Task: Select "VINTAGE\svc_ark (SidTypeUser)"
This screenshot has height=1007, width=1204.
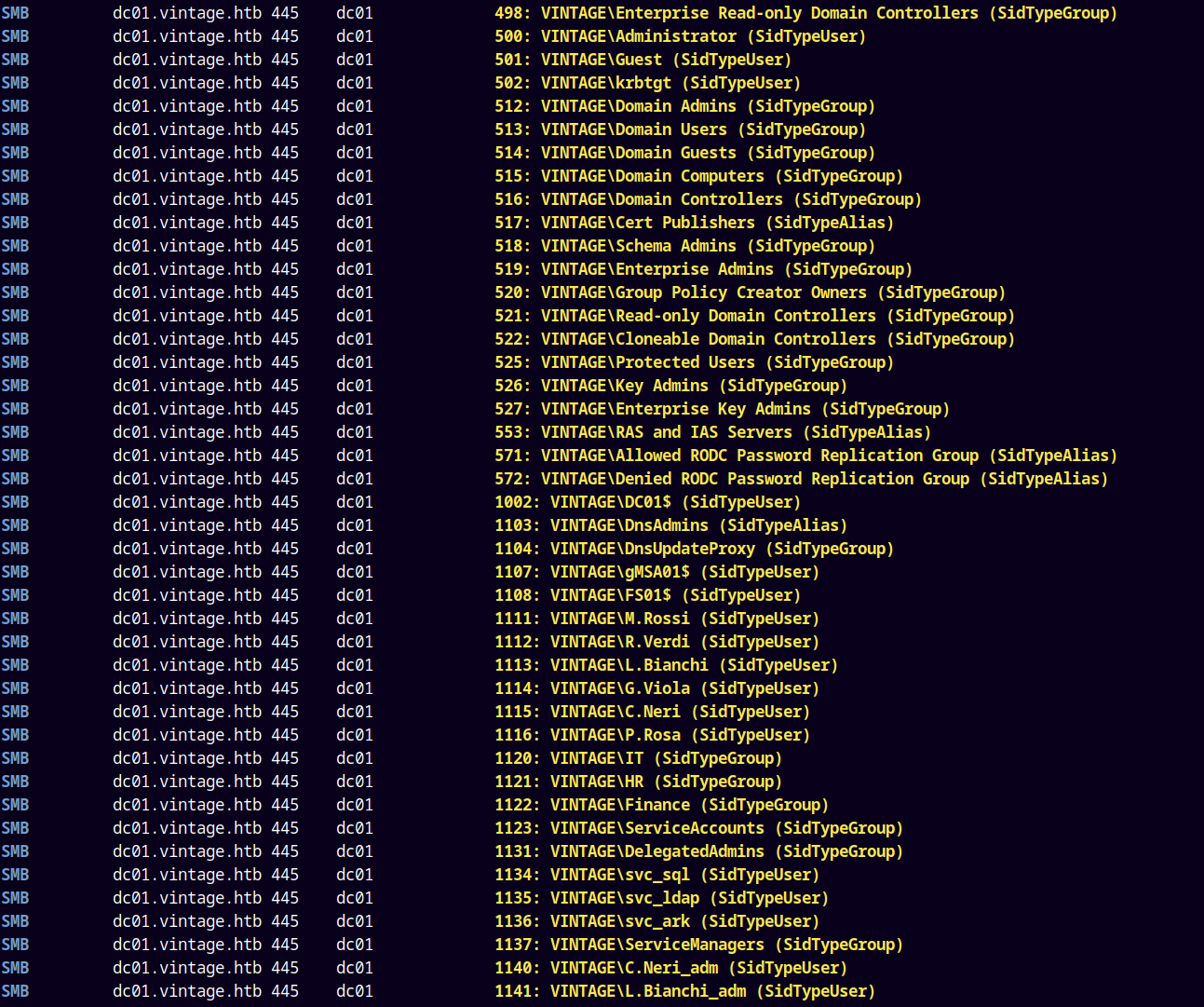Action: tap(685, 921)
